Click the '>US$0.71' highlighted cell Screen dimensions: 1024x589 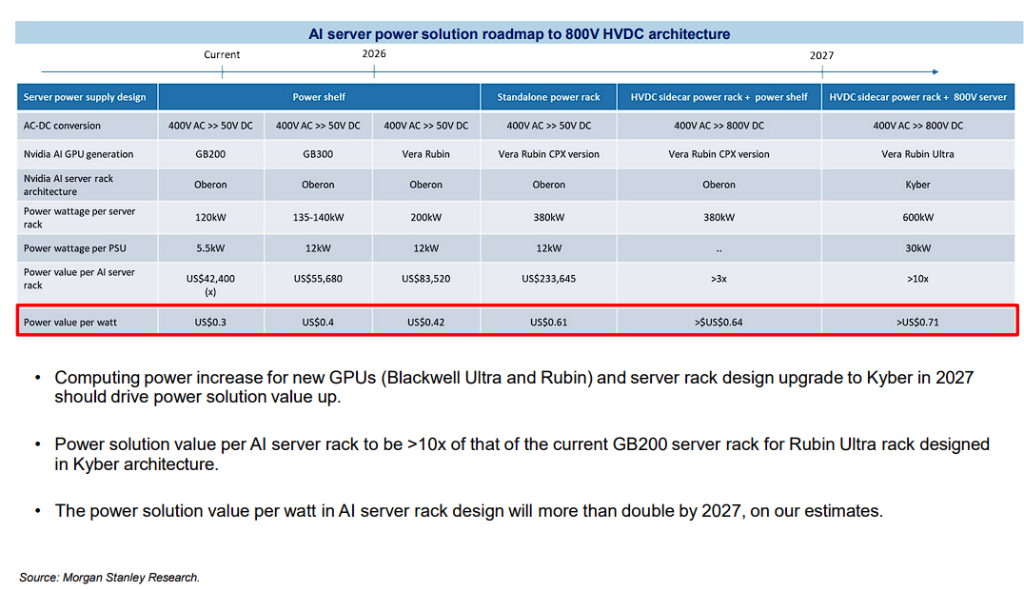pyautogui.click(x=917, y=322)
